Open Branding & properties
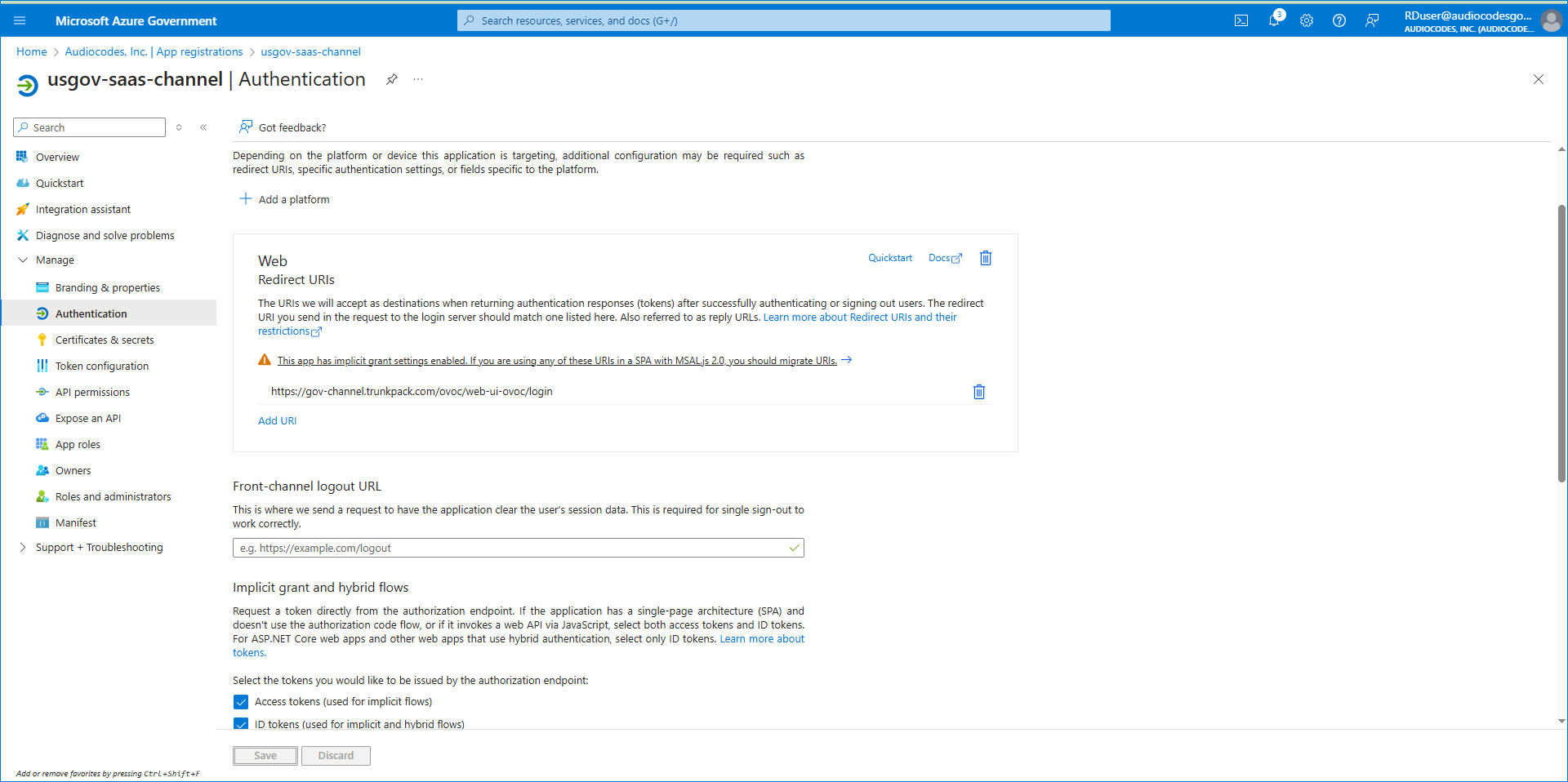The width and height of the screenshot is (1568, 782). tap(109, 287)
